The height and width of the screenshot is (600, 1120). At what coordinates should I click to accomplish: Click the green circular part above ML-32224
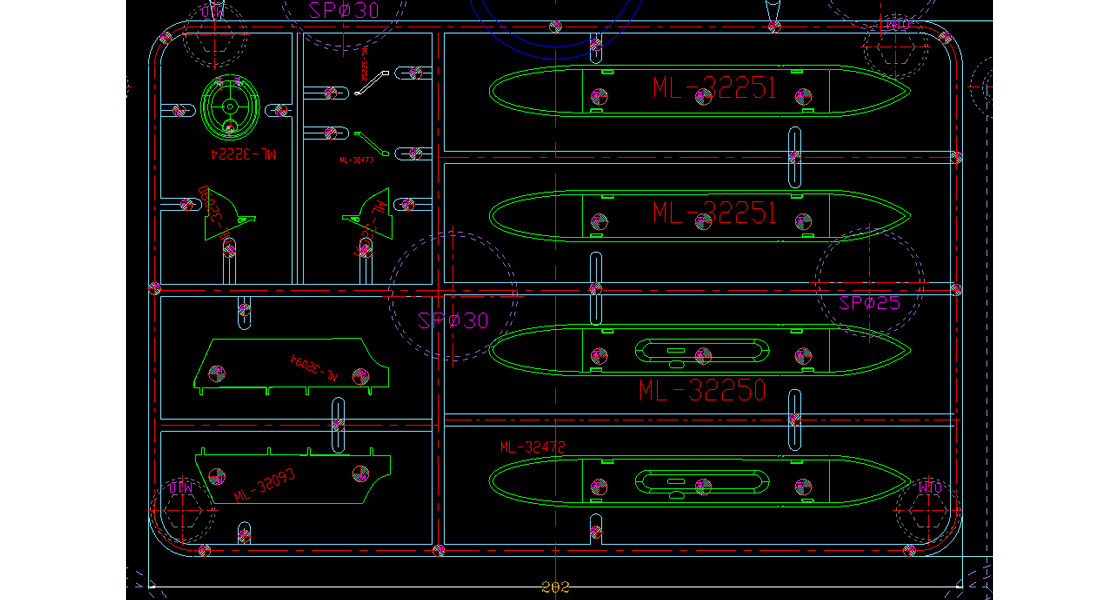click(230, 105)
